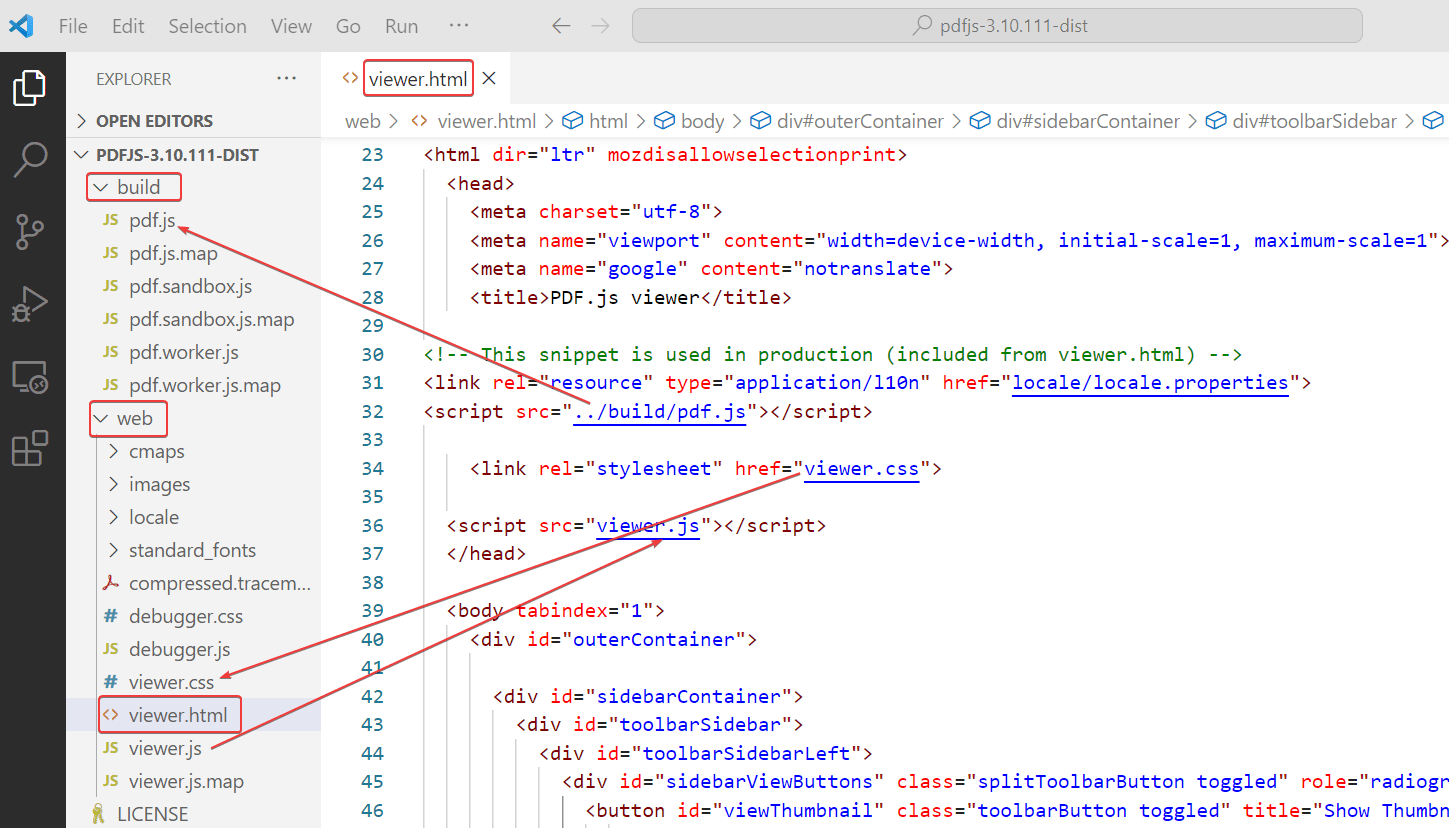Image resolution: width=1449 pixels, height=828 pixels.
Task: Click the div#sidebarContainer breadcrumb
Action: (1075, 121)
